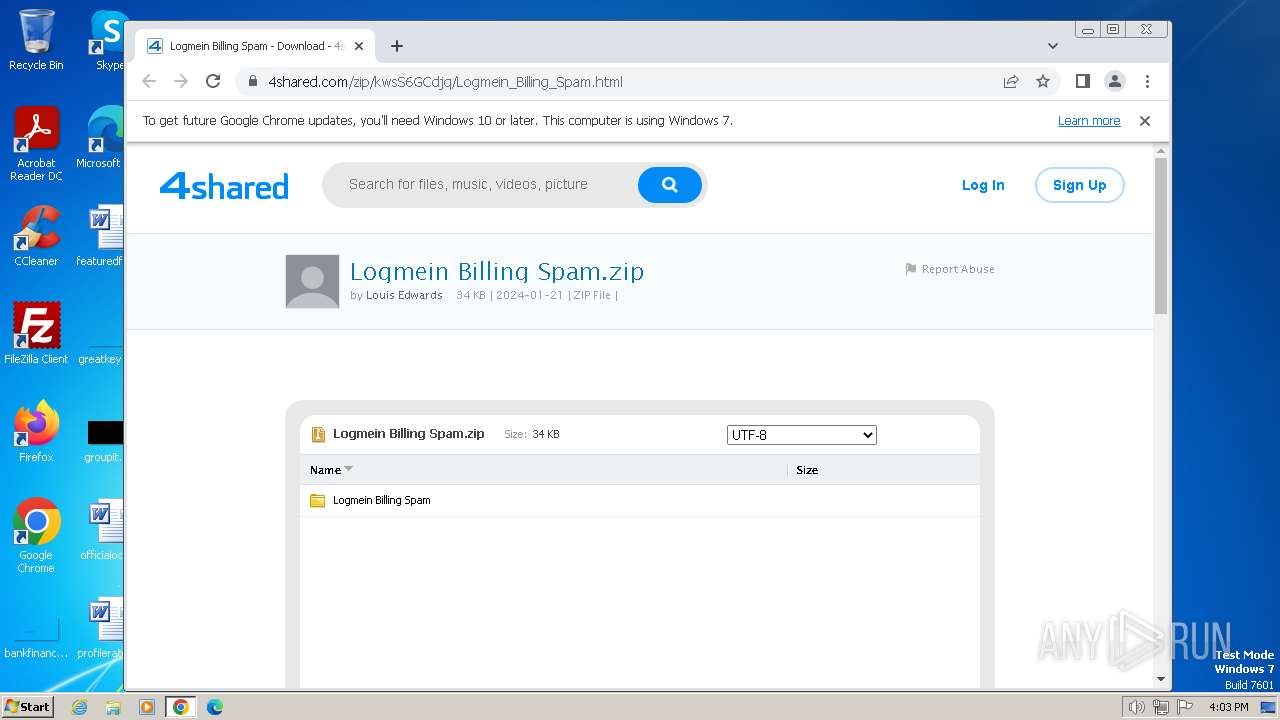Click the Sign Up button

[x=1080, y=185]
